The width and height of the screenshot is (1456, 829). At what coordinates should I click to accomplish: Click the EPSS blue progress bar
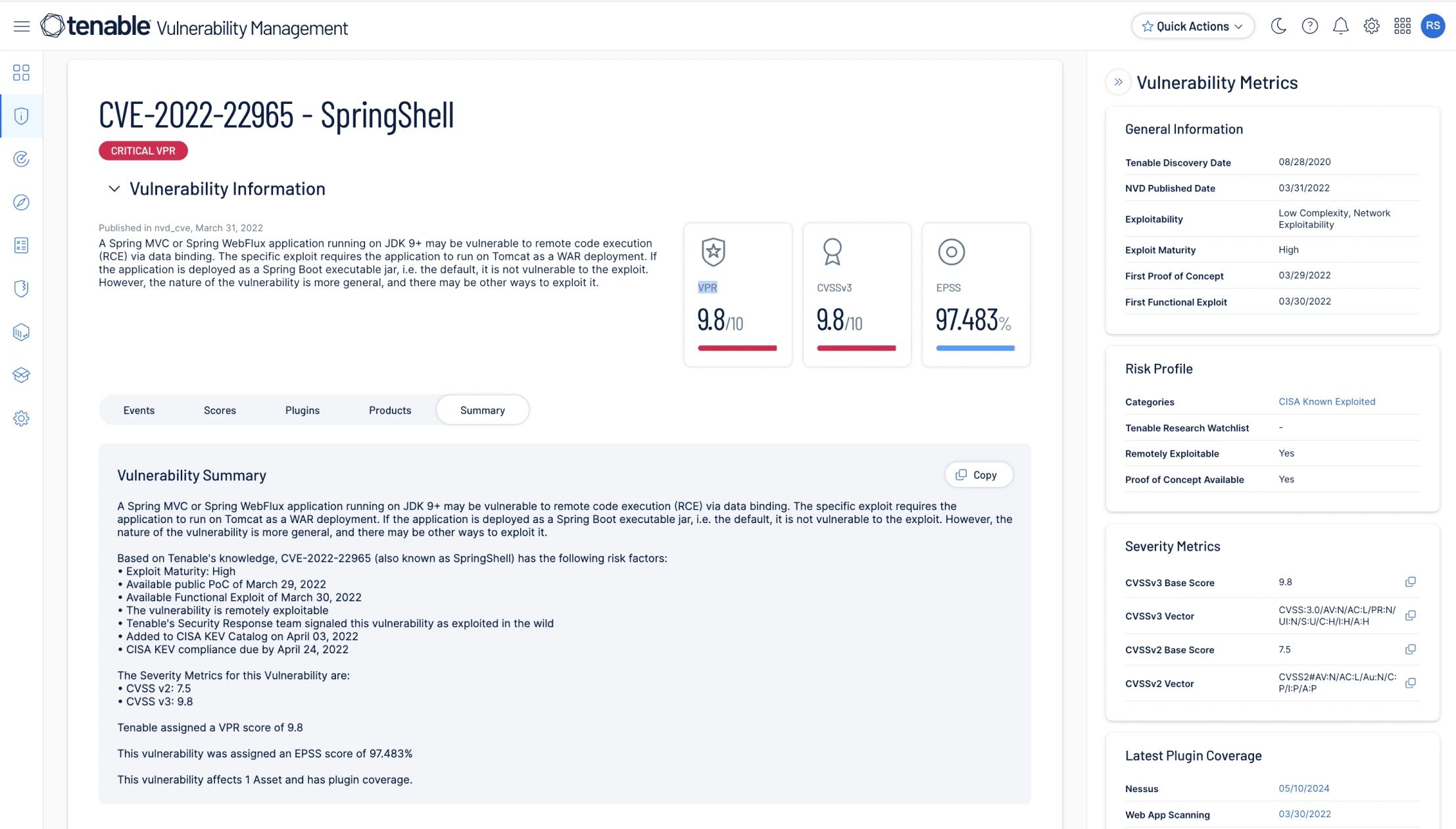975,348
